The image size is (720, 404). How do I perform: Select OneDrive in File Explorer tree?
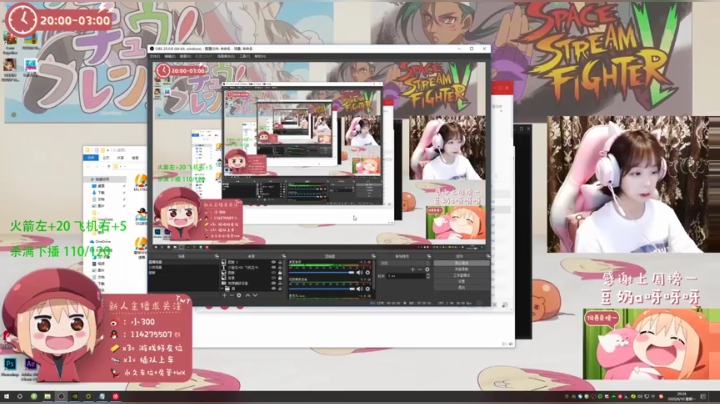(x=102, y=241)
